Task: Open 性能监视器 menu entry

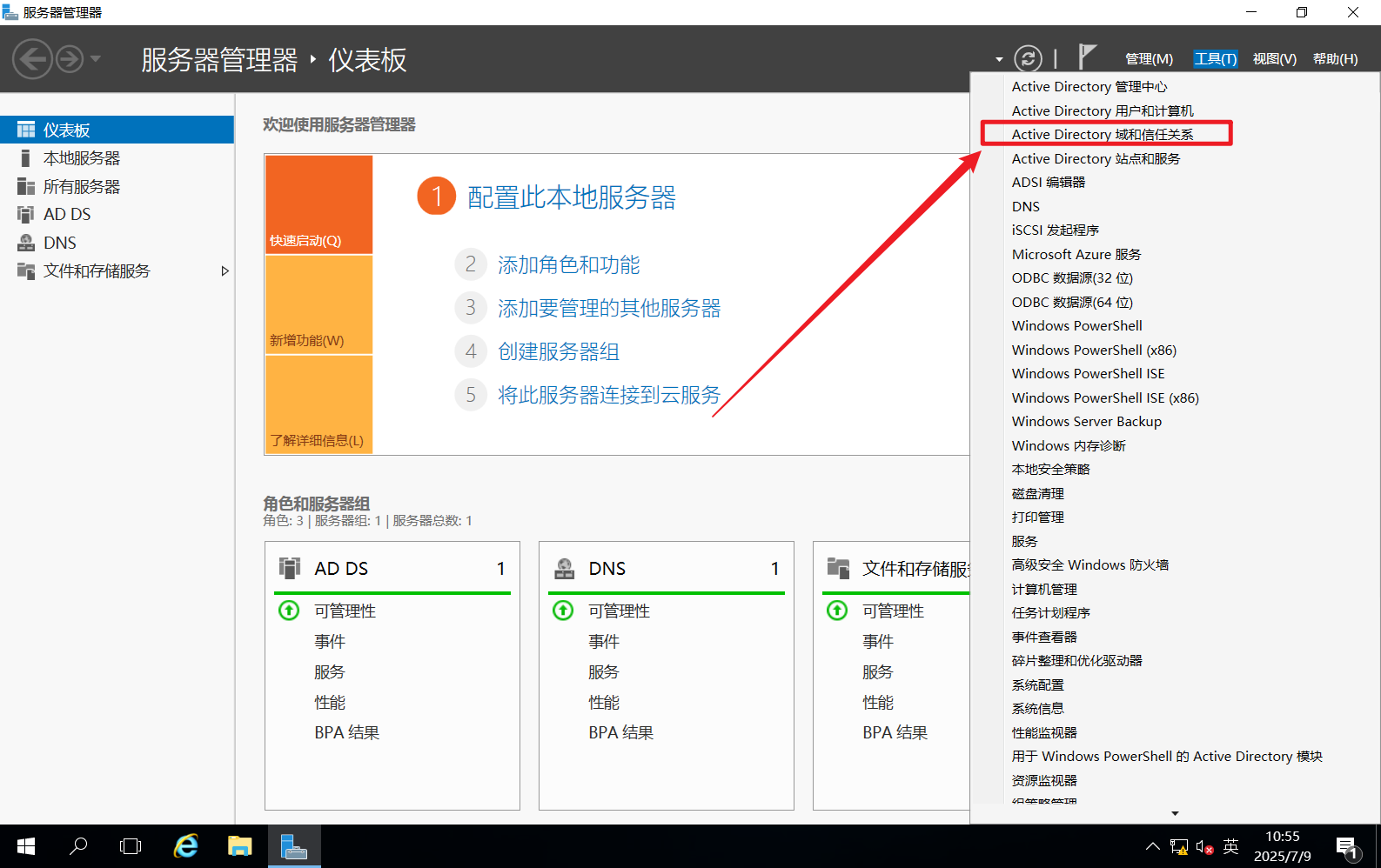Action: 1044,732
